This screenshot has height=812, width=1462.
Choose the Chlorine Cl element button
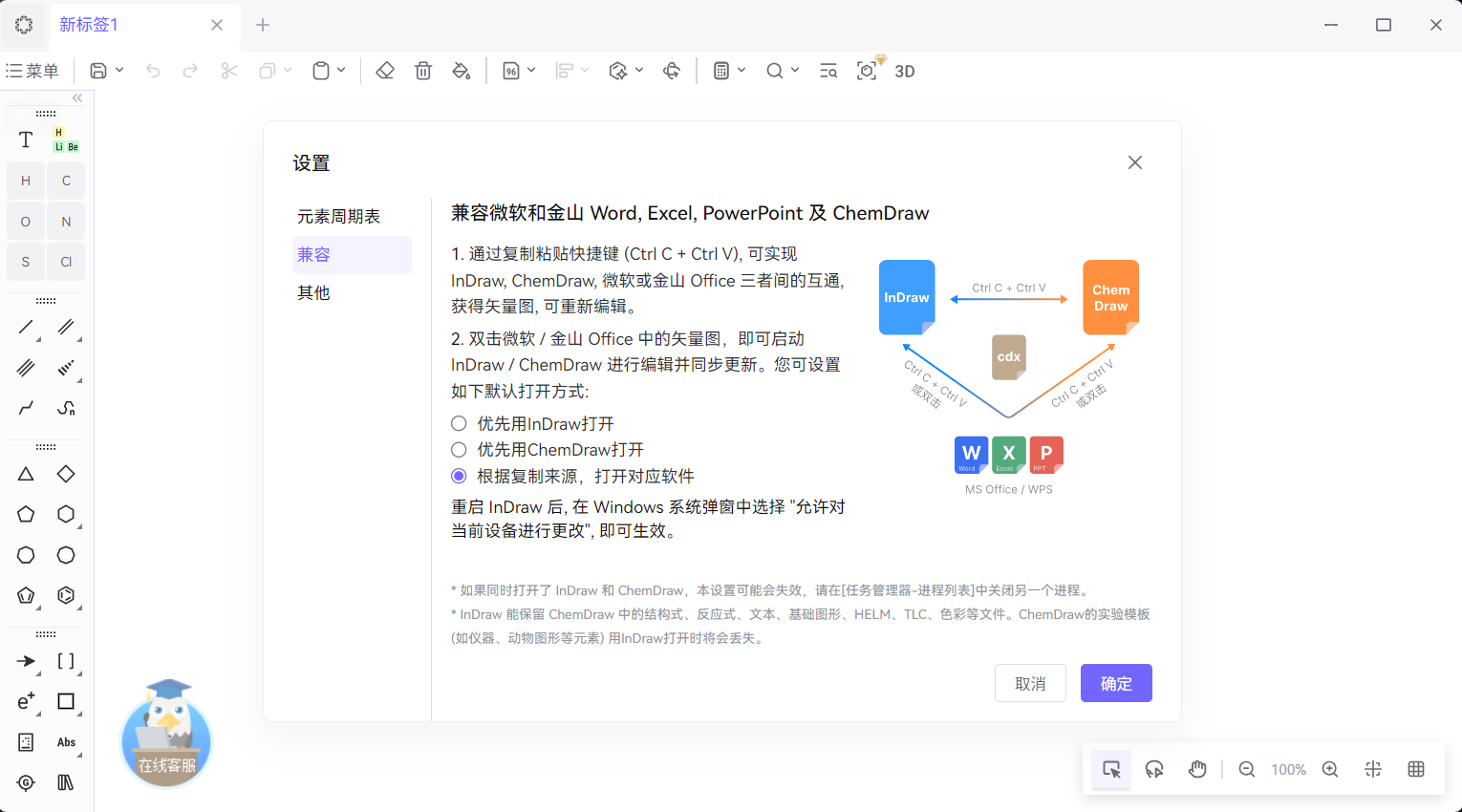tap(66, 262)
